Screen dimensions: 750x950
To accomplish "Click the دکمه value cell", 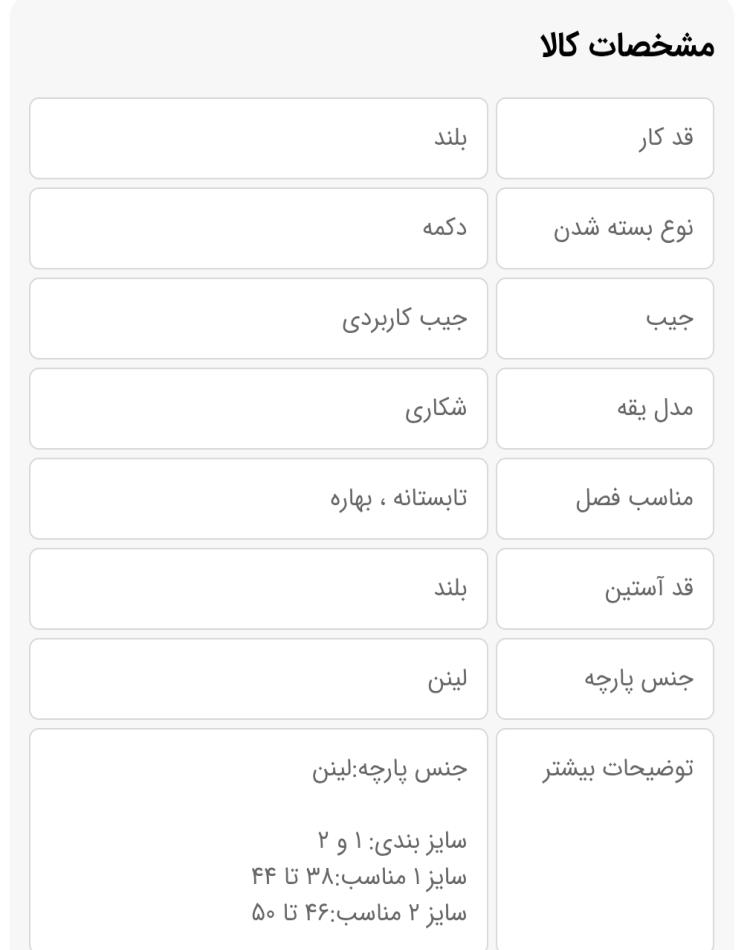I will pyautogui.click(x=258, y=228).
